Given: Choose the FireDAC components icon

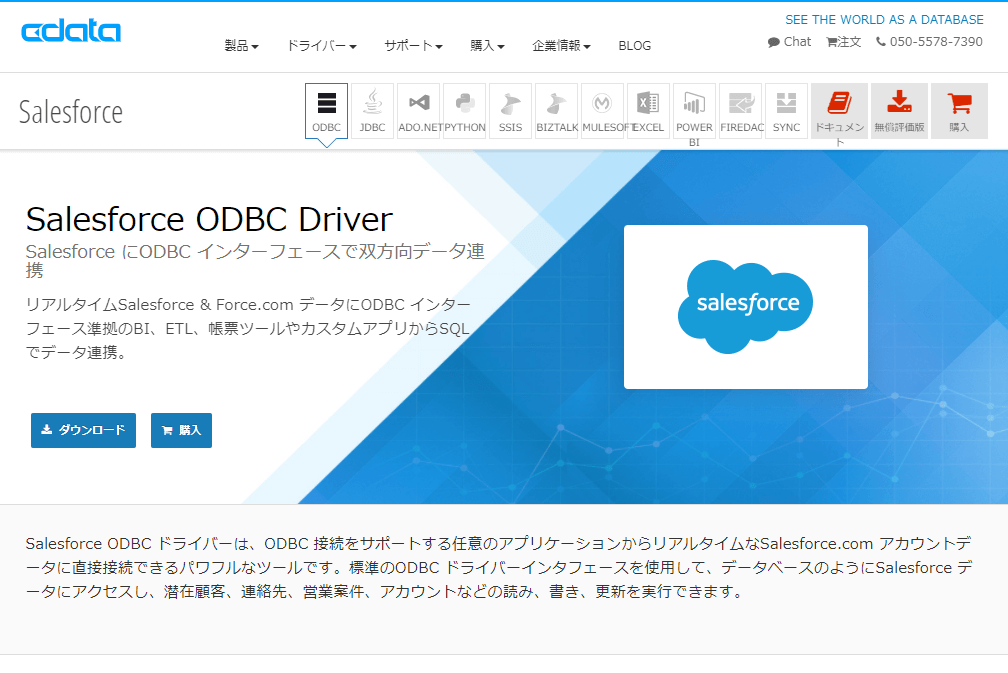Looking at the screenshot, I should pos(741,111).
